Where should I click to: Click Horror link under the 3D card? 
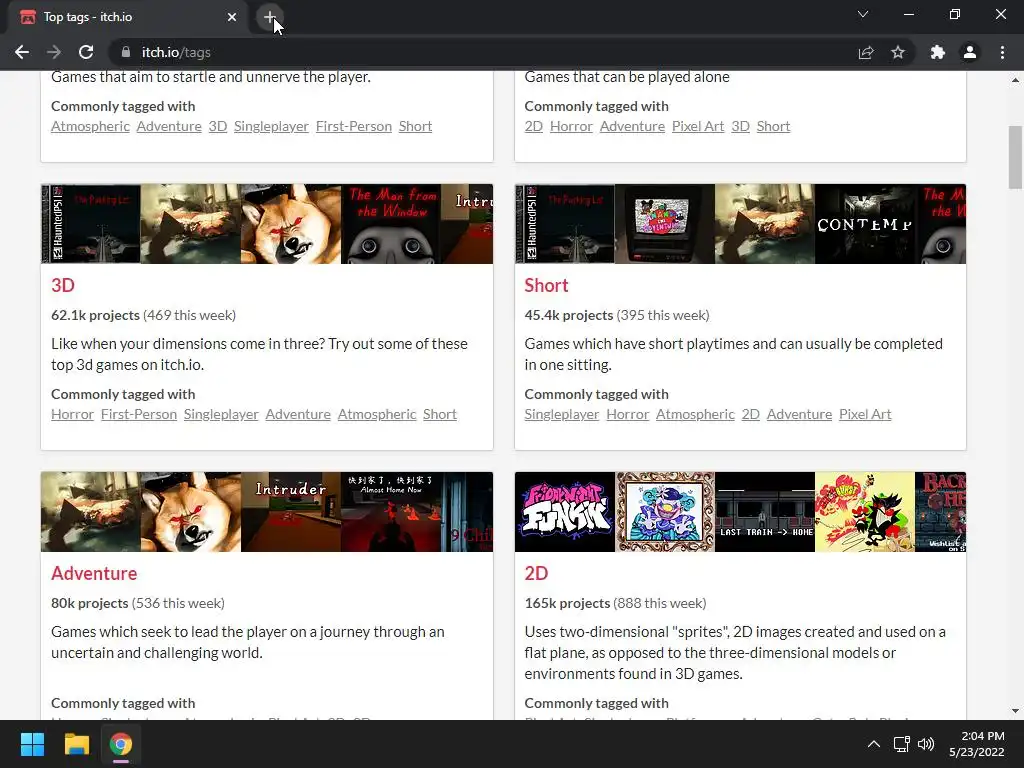point(72,414)
